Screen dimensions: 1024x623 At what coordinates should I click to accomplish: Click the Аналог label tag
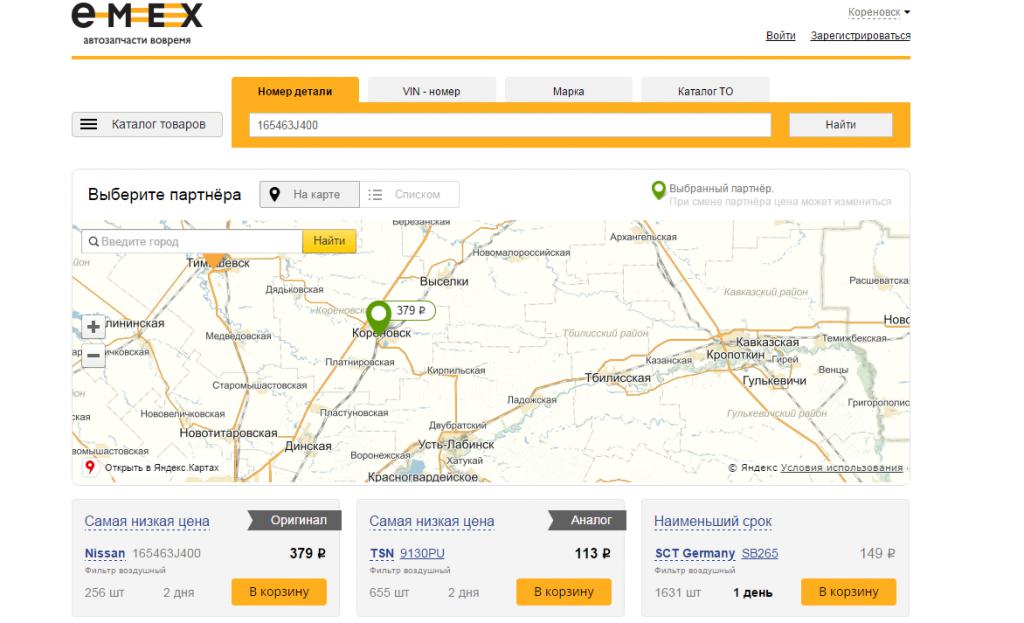pos(587,520)
